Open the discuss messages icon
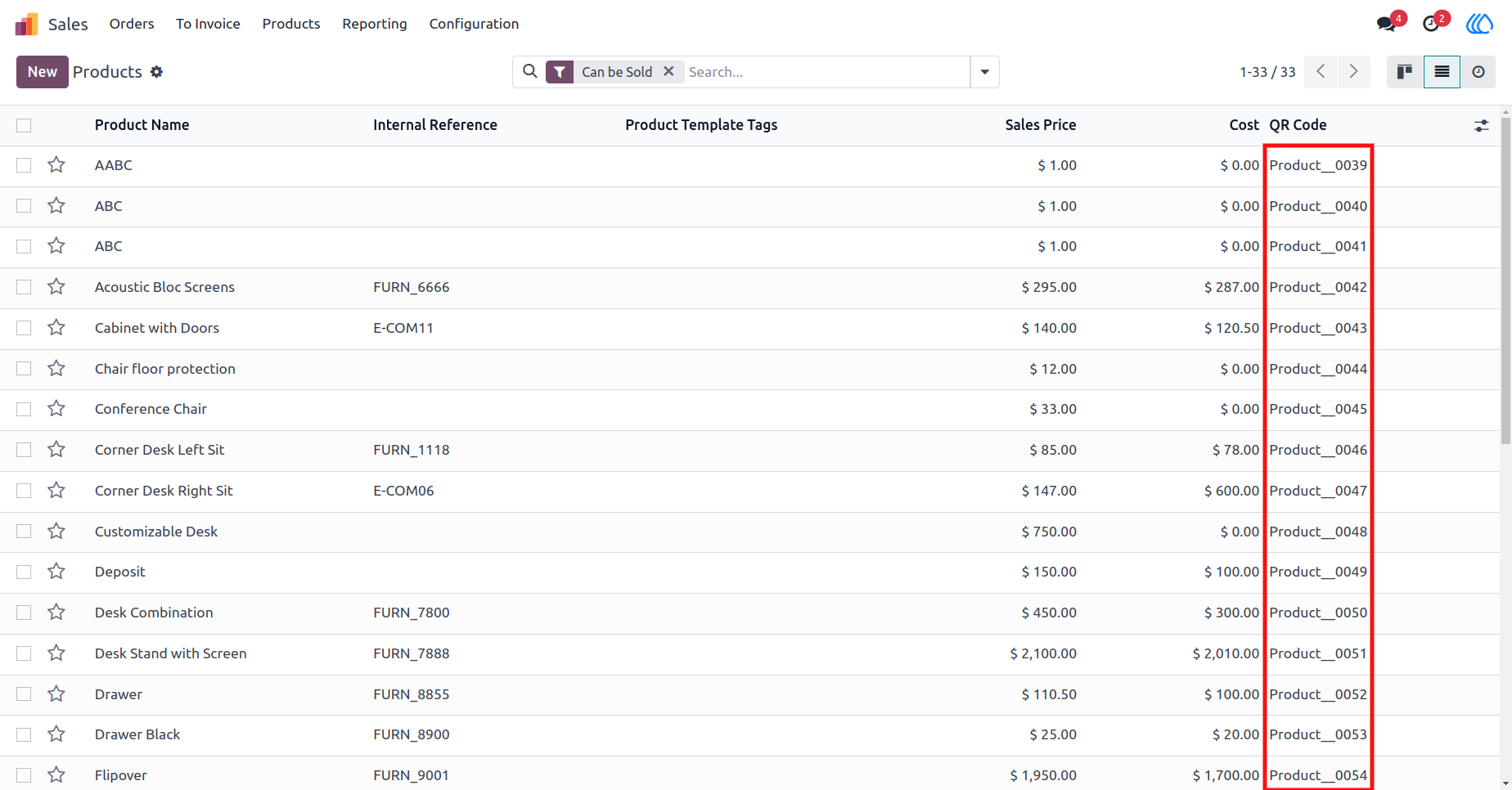 tap(1386, 24)
